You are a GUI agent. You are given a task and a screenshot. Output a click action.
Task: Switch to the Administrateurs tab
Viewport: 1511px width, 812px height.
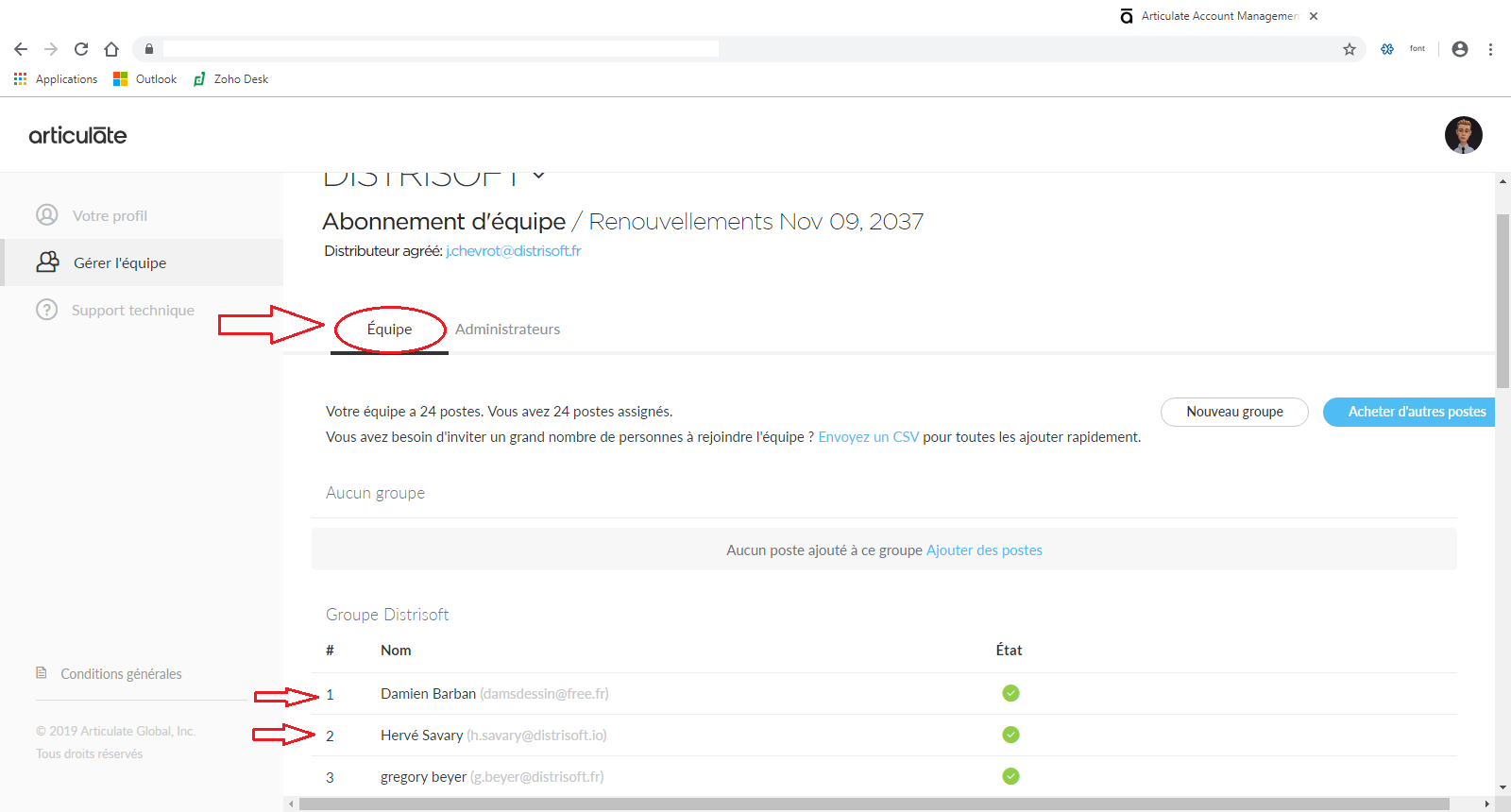click(x=507, y=330)
